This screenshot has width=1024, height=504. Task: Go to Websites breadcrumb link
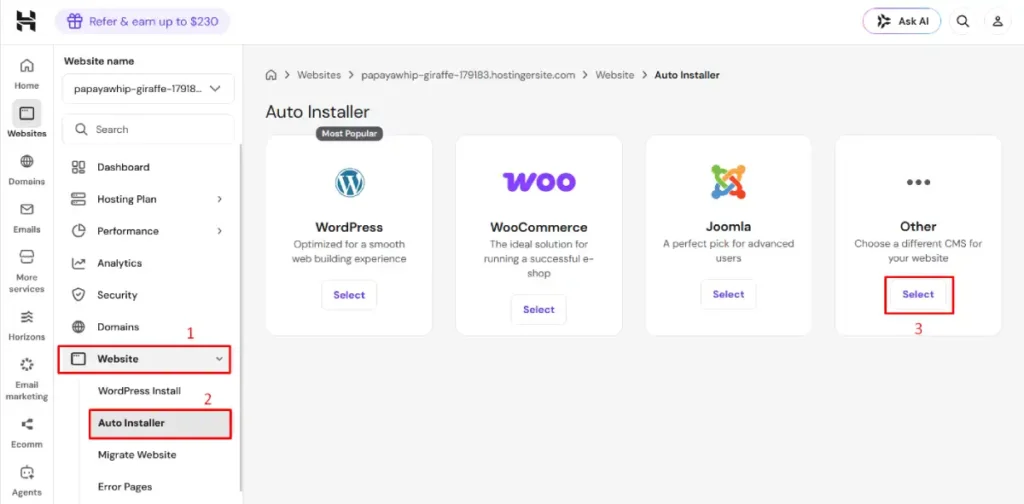(x=319, y=75)
